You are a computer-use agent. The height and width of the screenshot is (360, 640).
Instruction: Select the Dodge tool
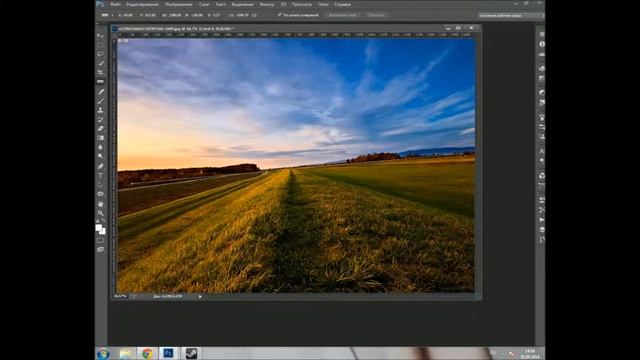[x=100, y=156]
